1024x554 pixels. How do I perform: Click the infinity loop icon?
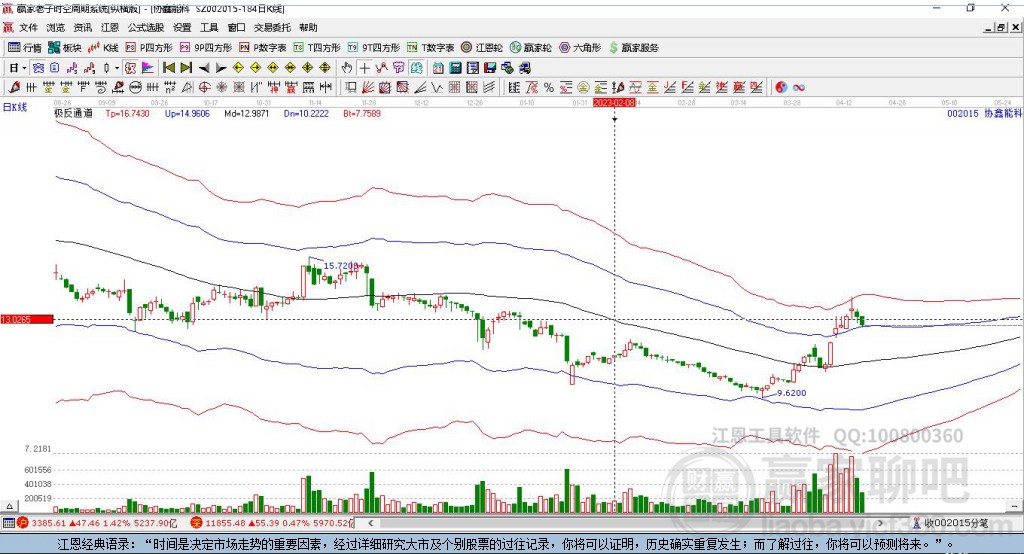point(799,88)
